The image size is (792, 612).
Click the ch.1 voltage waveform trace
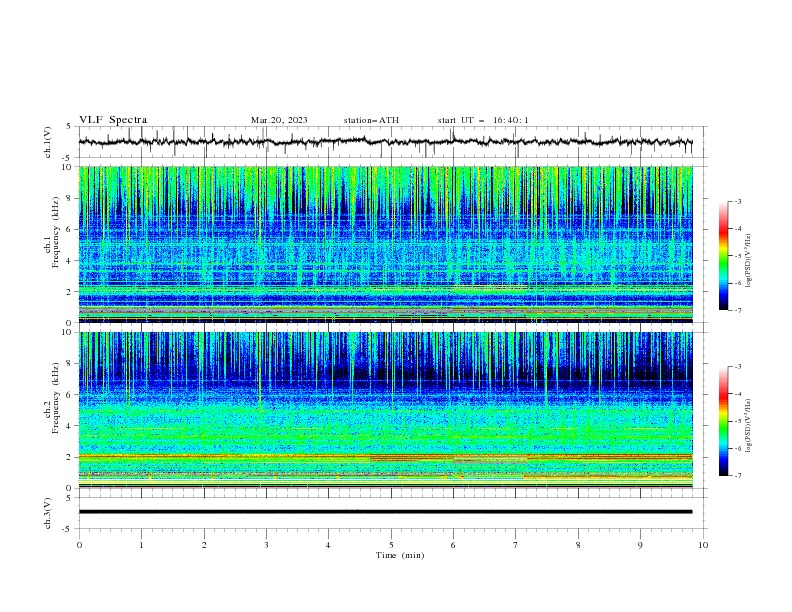385,142
